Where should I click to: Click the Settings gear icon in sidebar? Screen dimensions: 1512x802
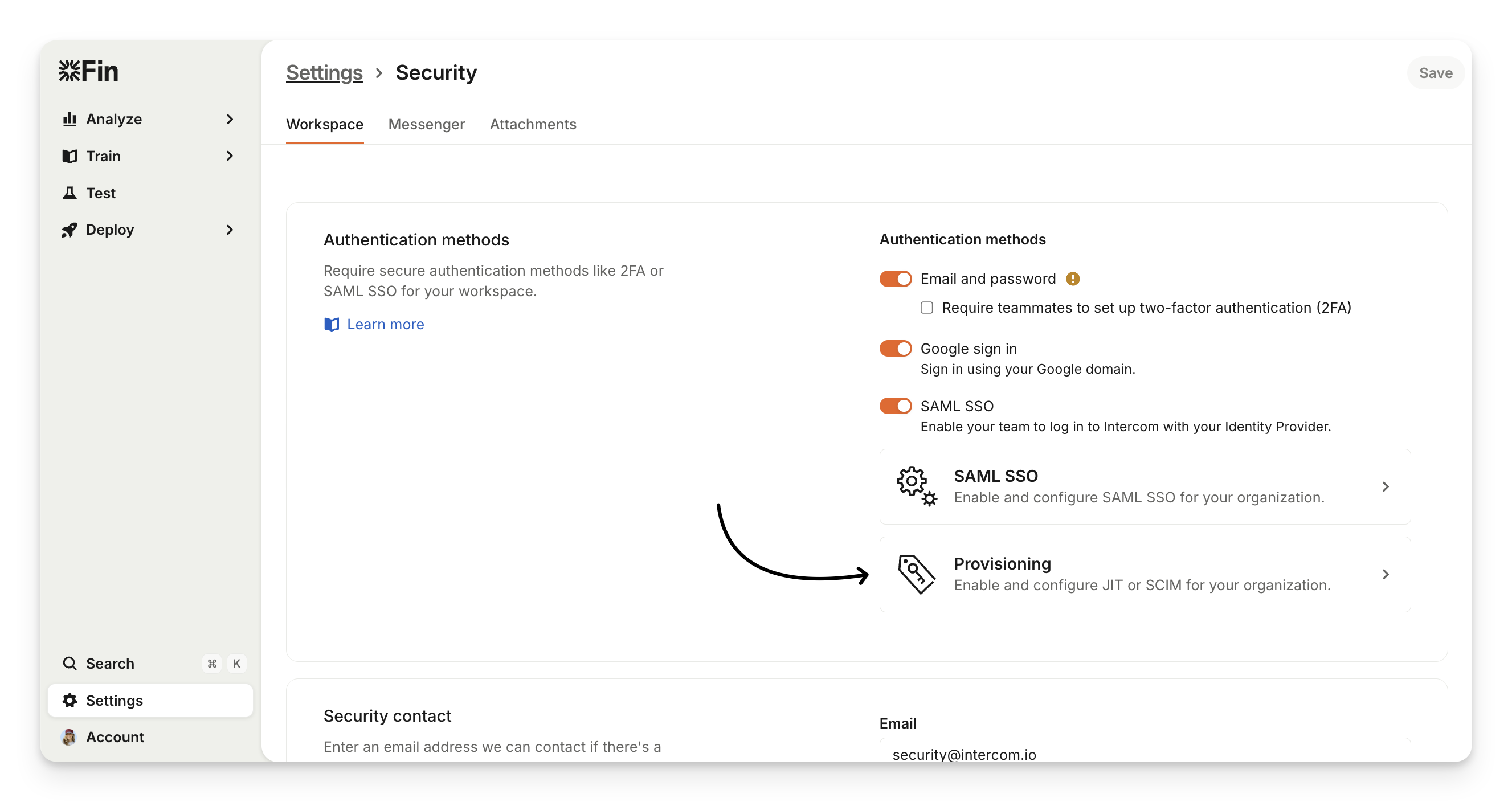point(70,701)
